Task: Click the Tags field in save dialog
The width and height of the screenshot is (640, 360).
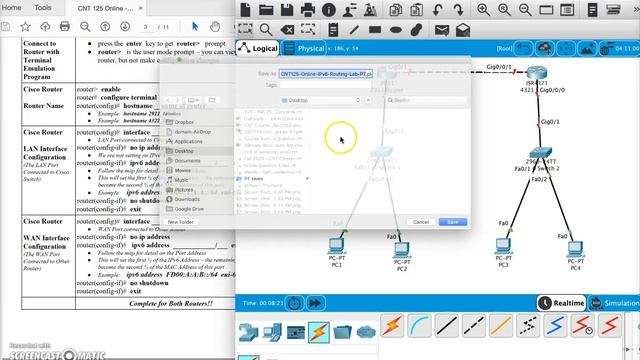Action: tap(326, 85)
